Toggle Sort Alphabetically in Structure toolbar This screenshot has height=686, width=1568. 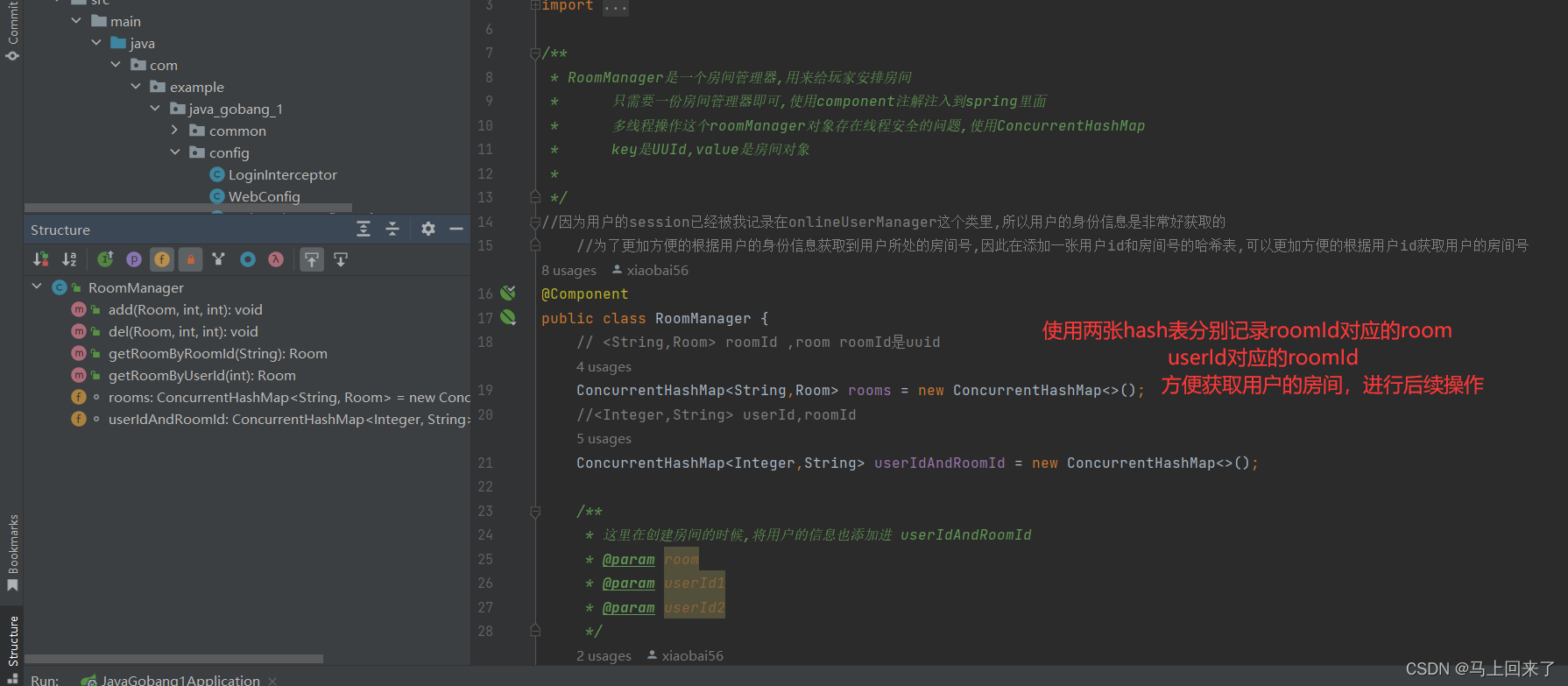(69, 259)
